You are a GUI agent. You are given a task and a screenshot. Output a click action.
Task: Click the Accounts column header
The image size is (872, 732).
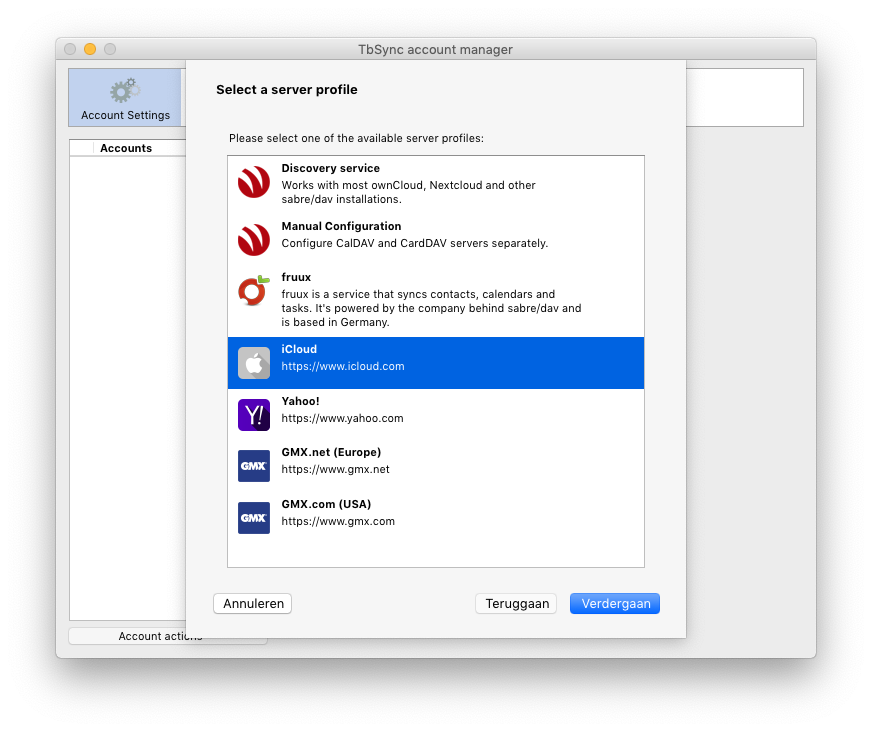click(x=126, y=148)
